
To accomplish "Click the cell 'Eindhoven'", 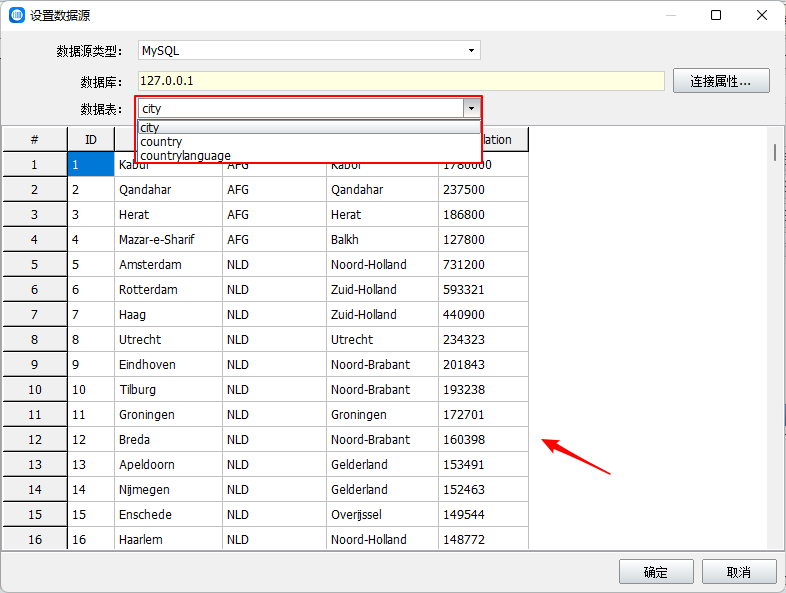I will [x=168, y=364].
